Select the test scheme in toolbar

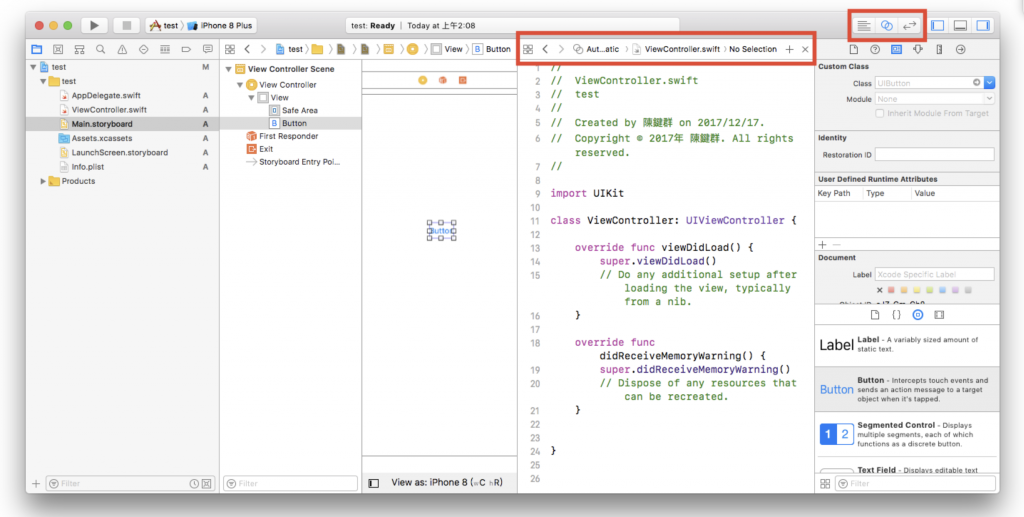(x=164, y=25)
